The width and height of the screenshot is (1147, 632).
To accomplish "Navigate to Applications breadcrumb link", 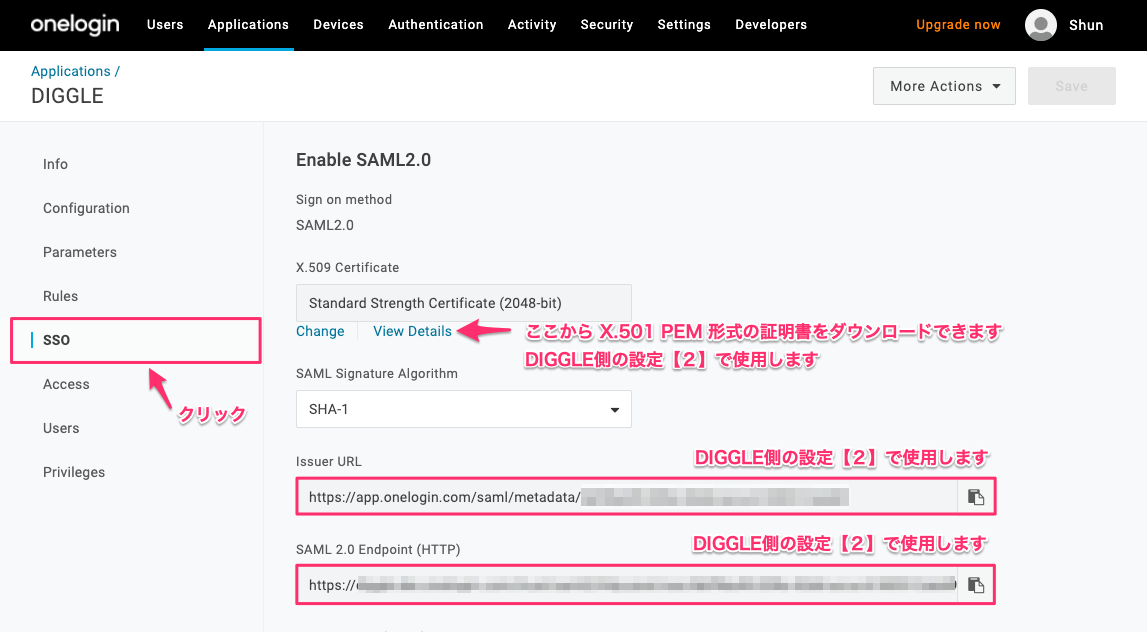I will click(x=71, y=71).
